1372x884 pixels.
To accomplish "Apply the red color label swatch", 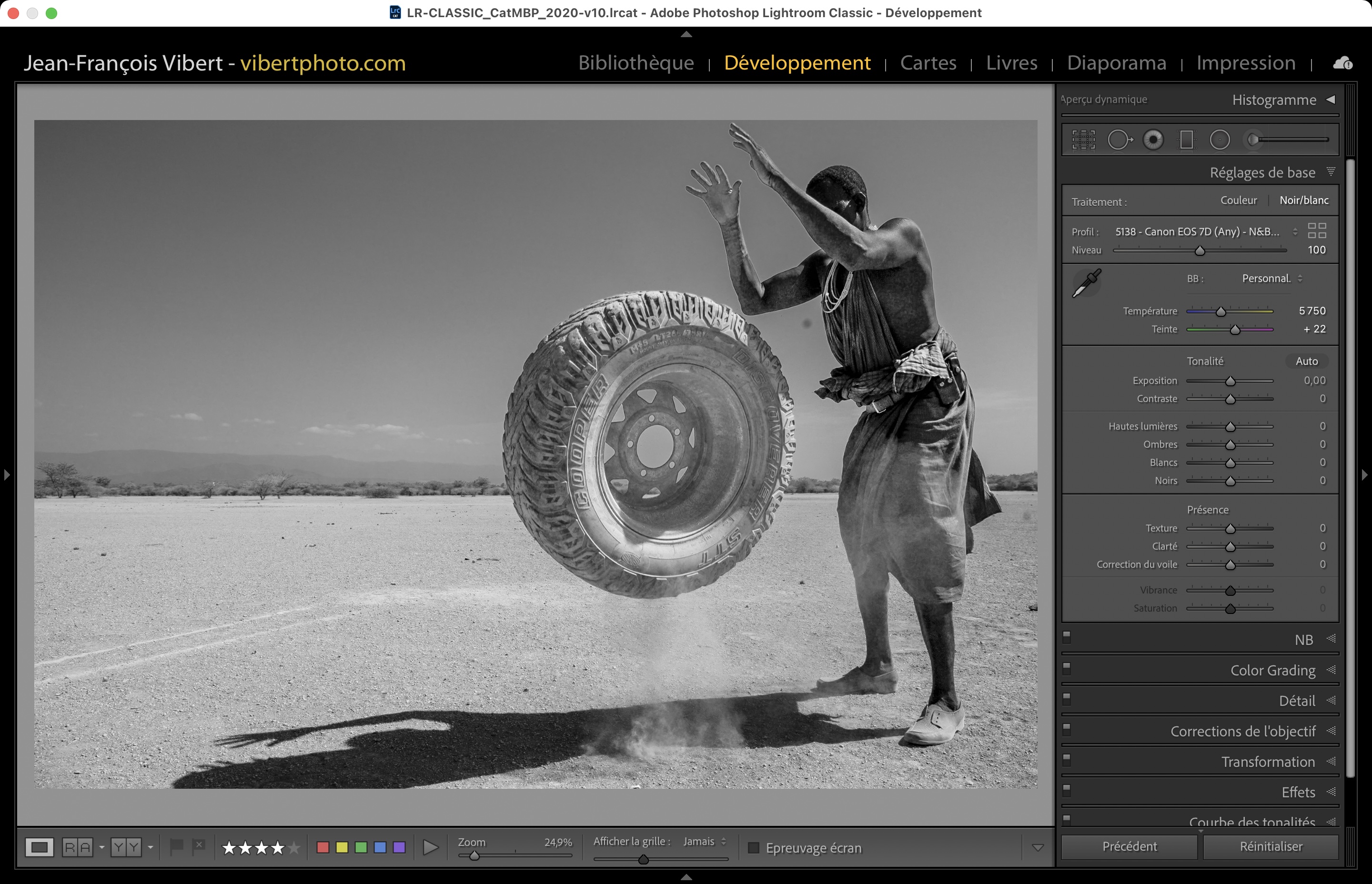I will (x=323, y=847).
